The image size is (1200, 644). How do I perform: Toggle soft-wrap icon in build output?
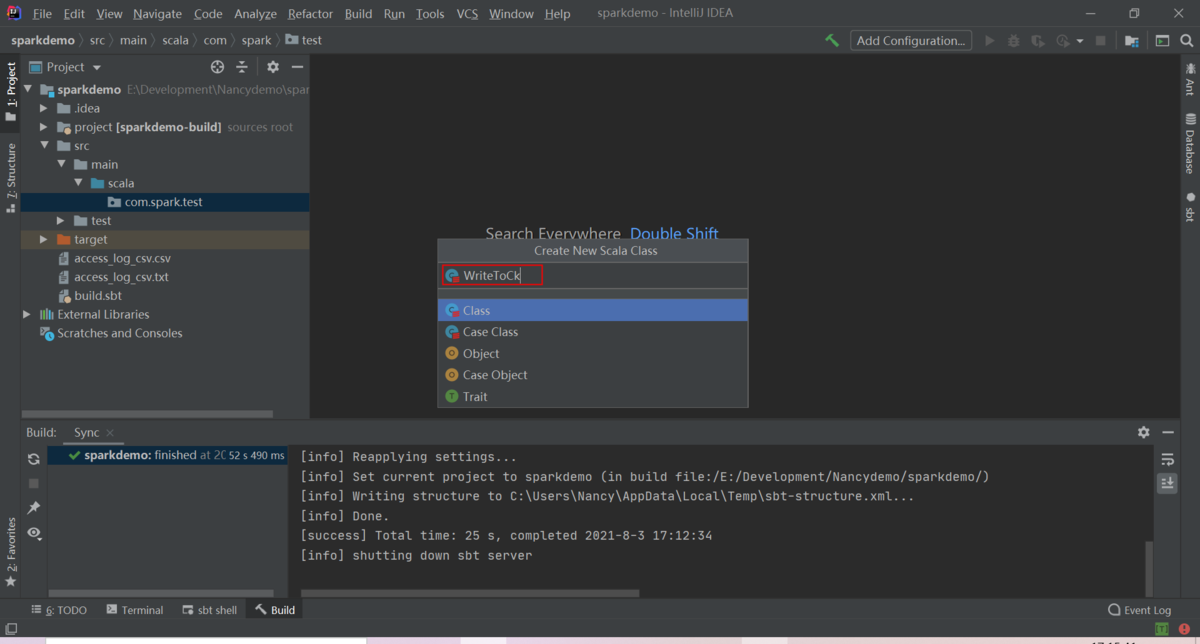click(x=1167, y=459)
